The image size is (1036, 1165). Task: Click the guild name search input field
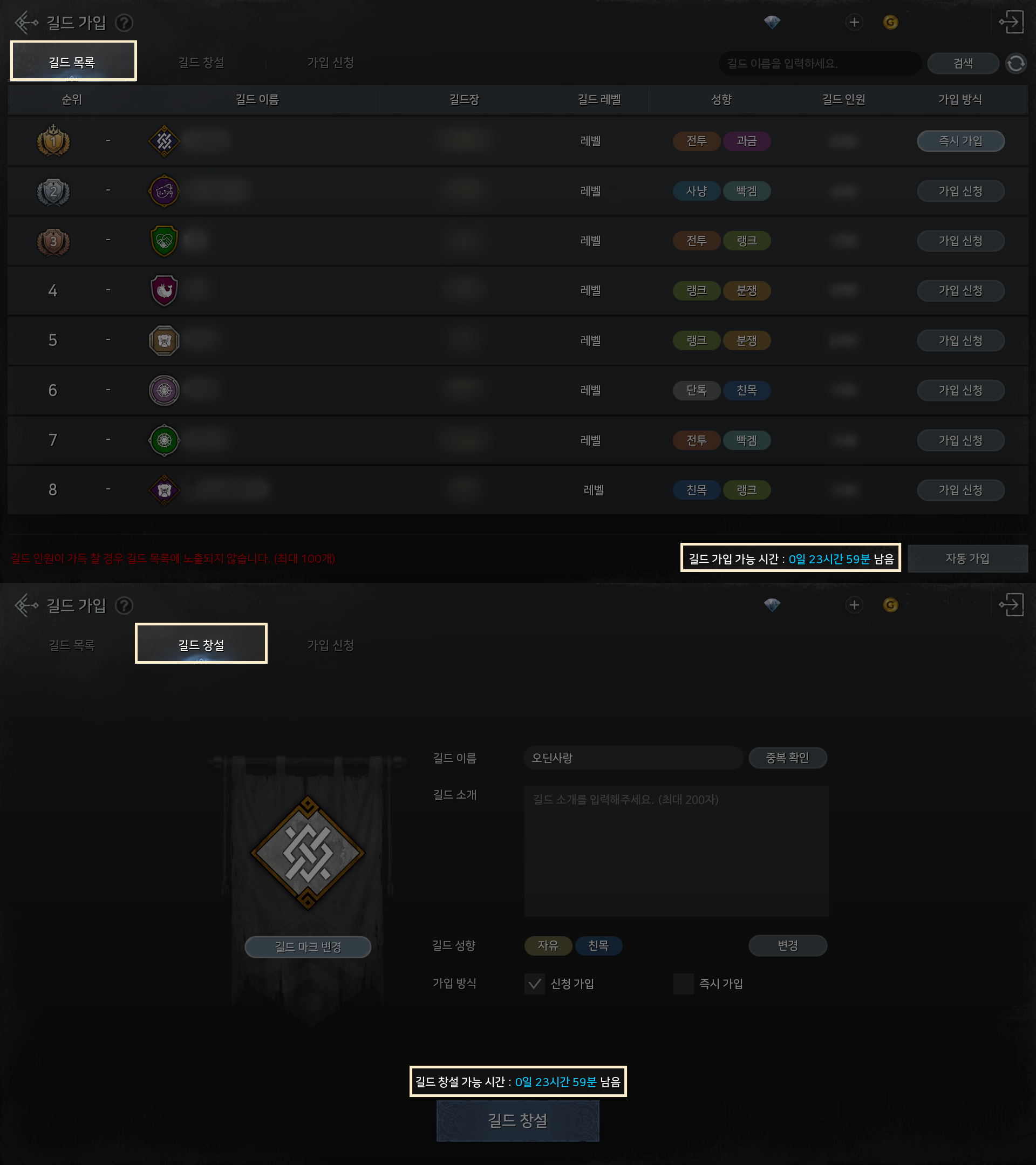(x=820, y=63)
